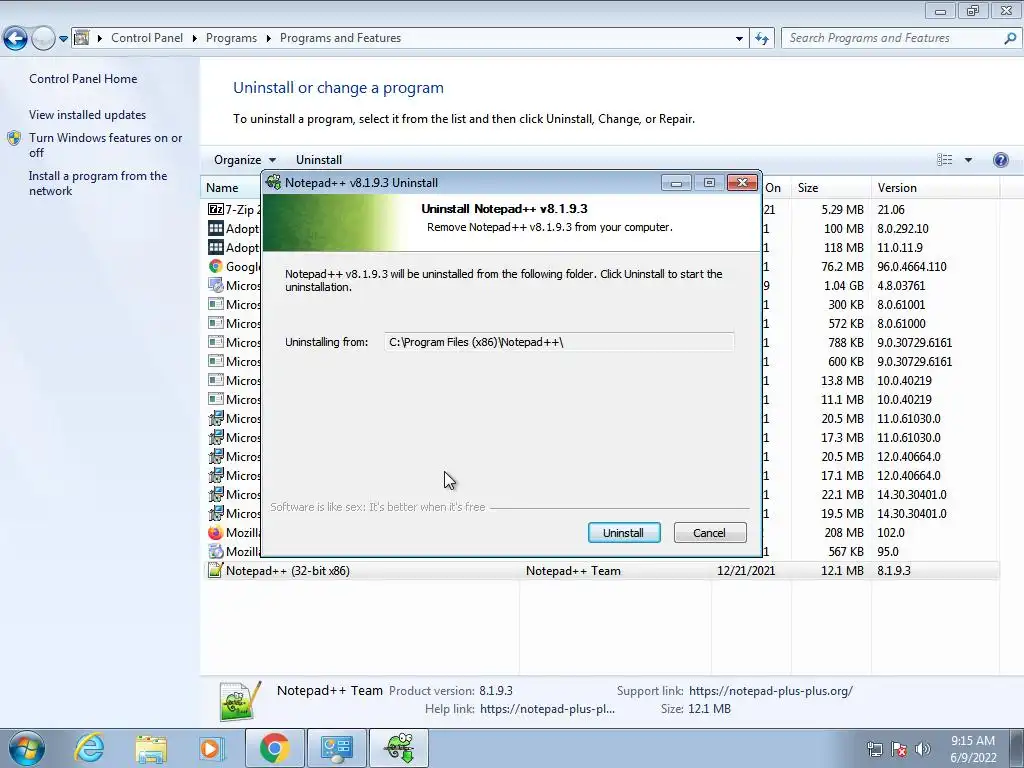Image resolution: width=1024 pixels, height=768 pixels.
Task: Switch to Control Panel taskbar button
Action: (336, 748)
